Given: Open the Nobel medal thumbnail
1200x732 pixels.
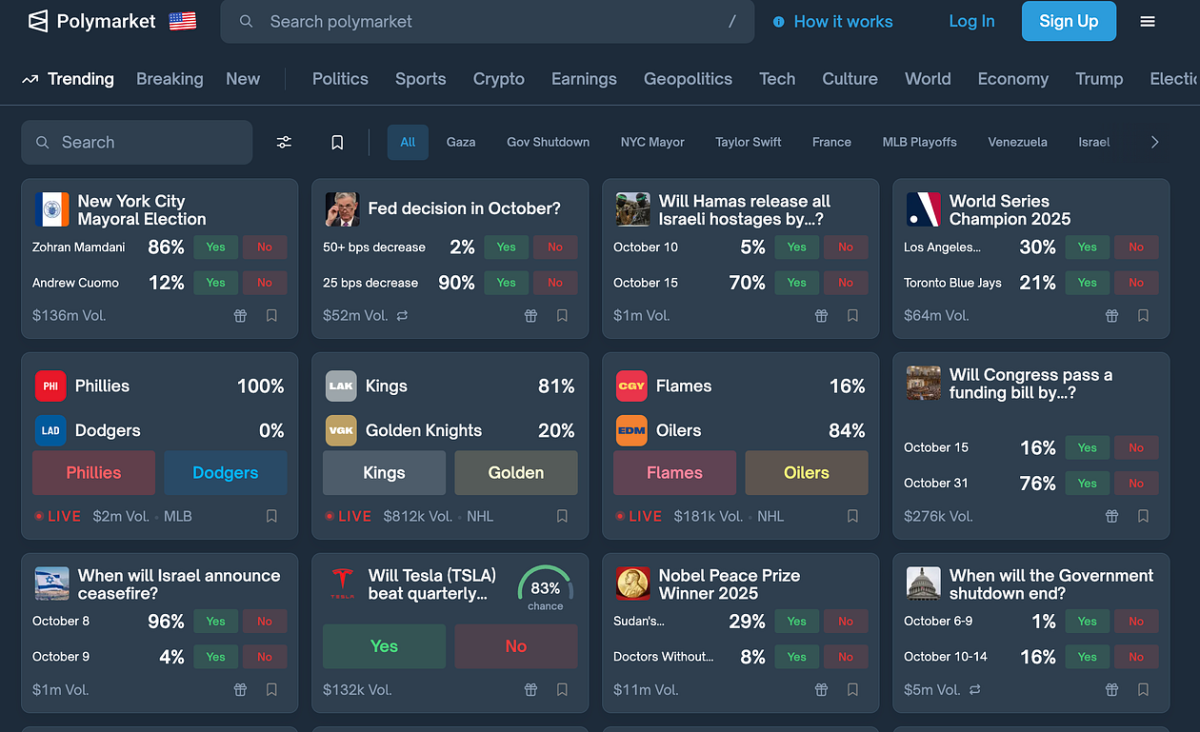Looking at the screenshot, I should [x=632, y=584].
